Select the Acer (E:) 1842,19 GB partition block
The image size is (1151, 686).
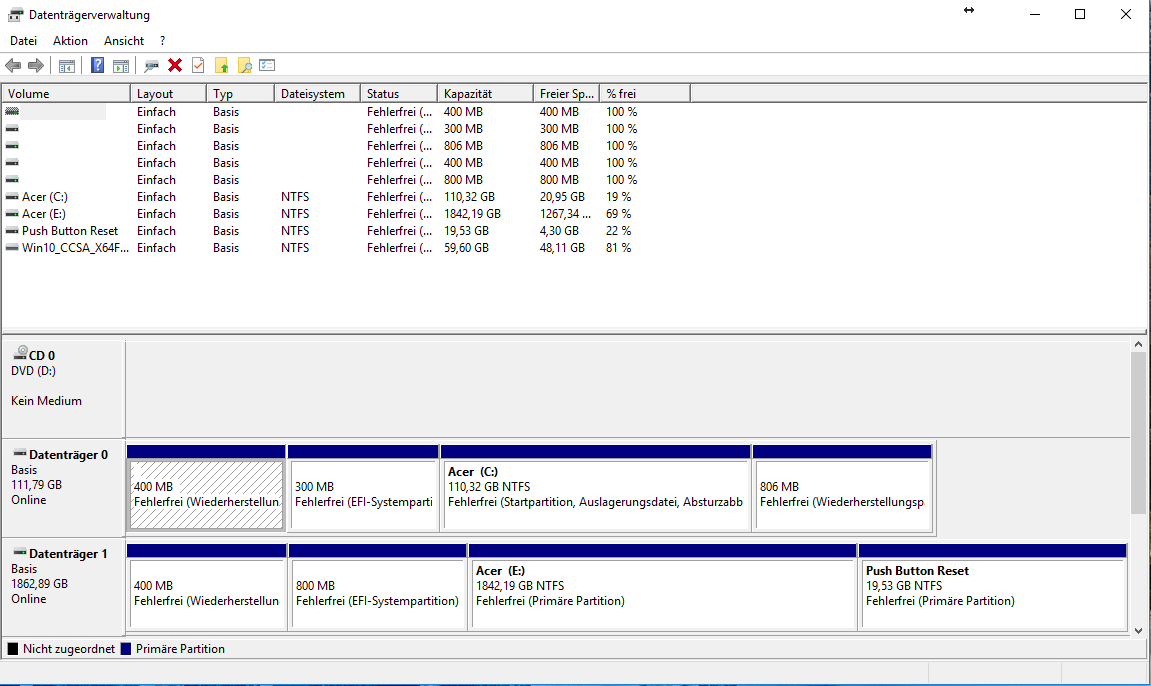pyautogui.click(x=663, y=594)
